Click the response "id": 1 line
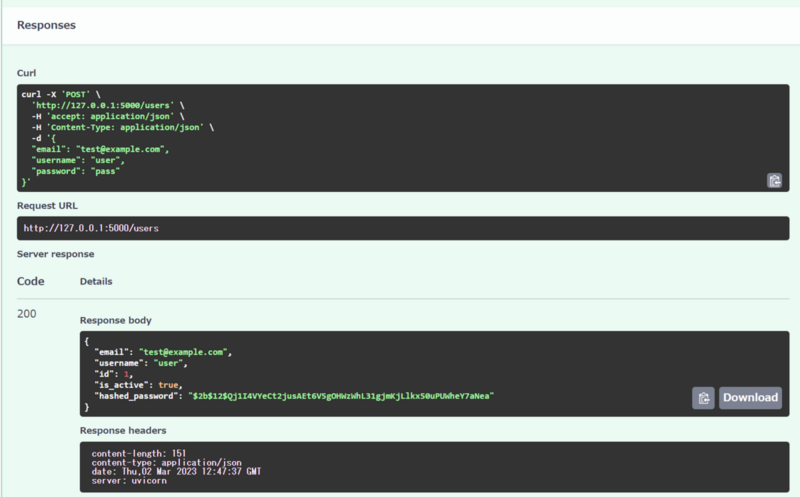 [113, 374]
